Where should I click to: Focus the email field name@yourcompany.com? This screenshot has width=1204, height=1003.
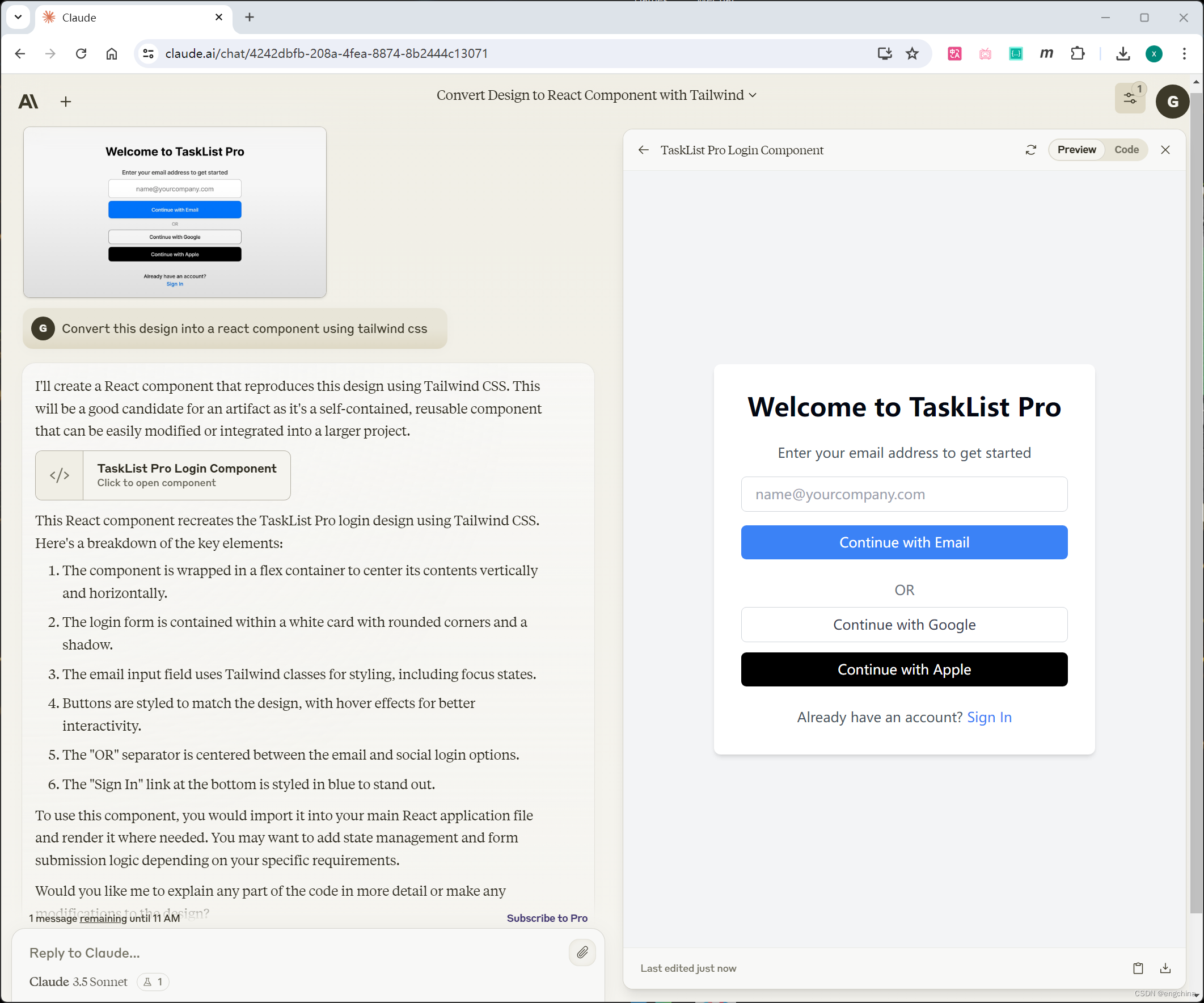pyautogui.click(x=904, y=494)
